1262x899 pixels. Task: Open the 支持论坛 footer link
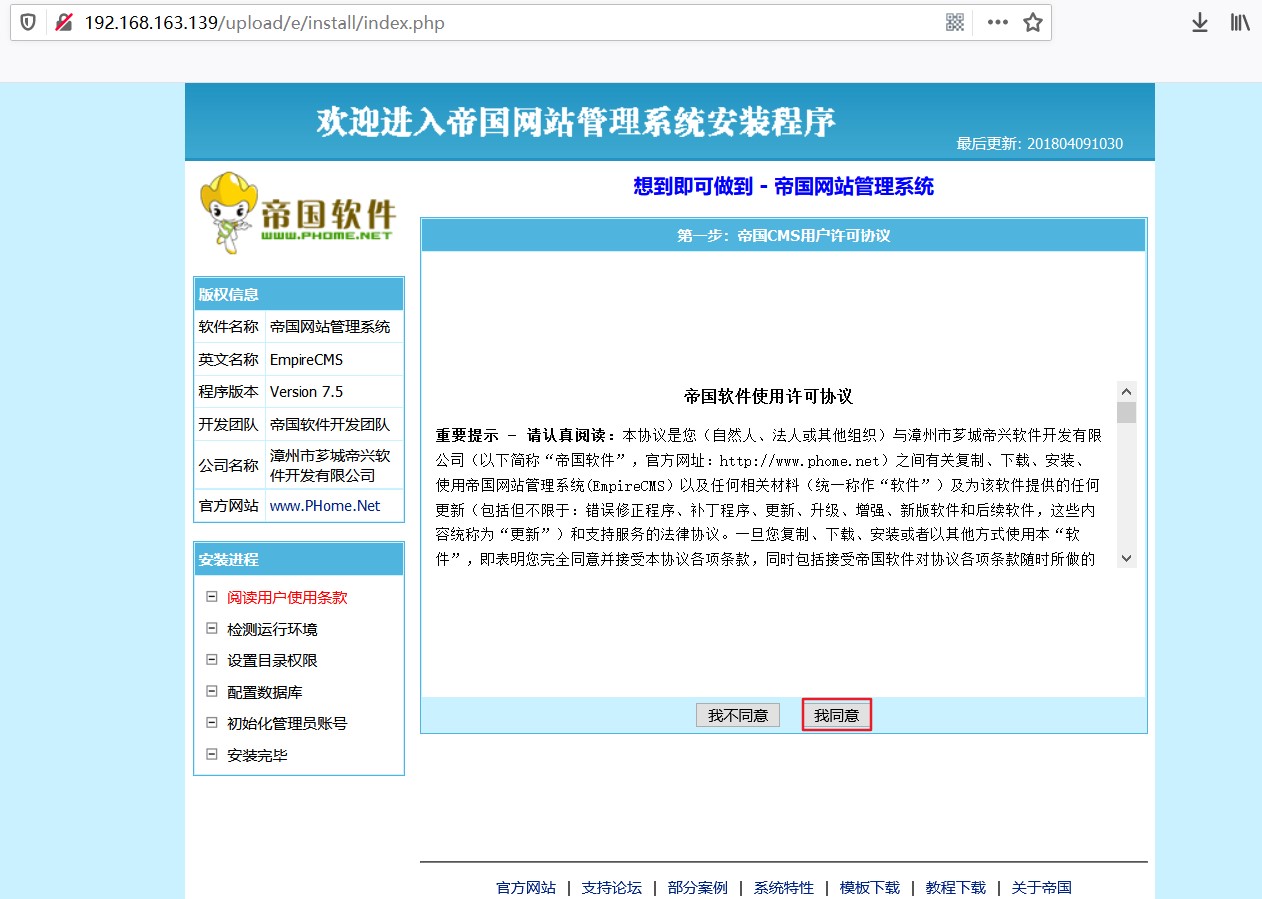612,888
